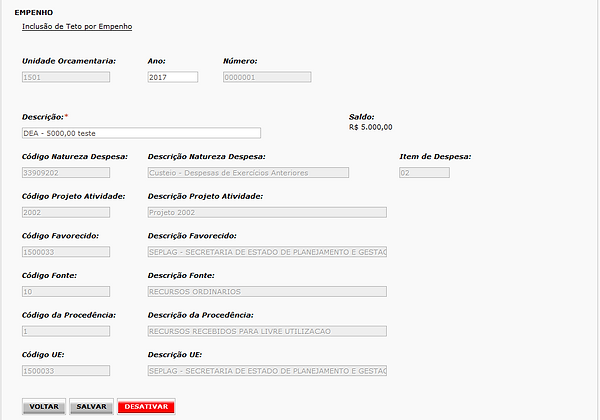Image resolution: width=600 pixels, height=420 pixels.
Task: Click the Item de Despesa field 02
Action: [424, 173]
